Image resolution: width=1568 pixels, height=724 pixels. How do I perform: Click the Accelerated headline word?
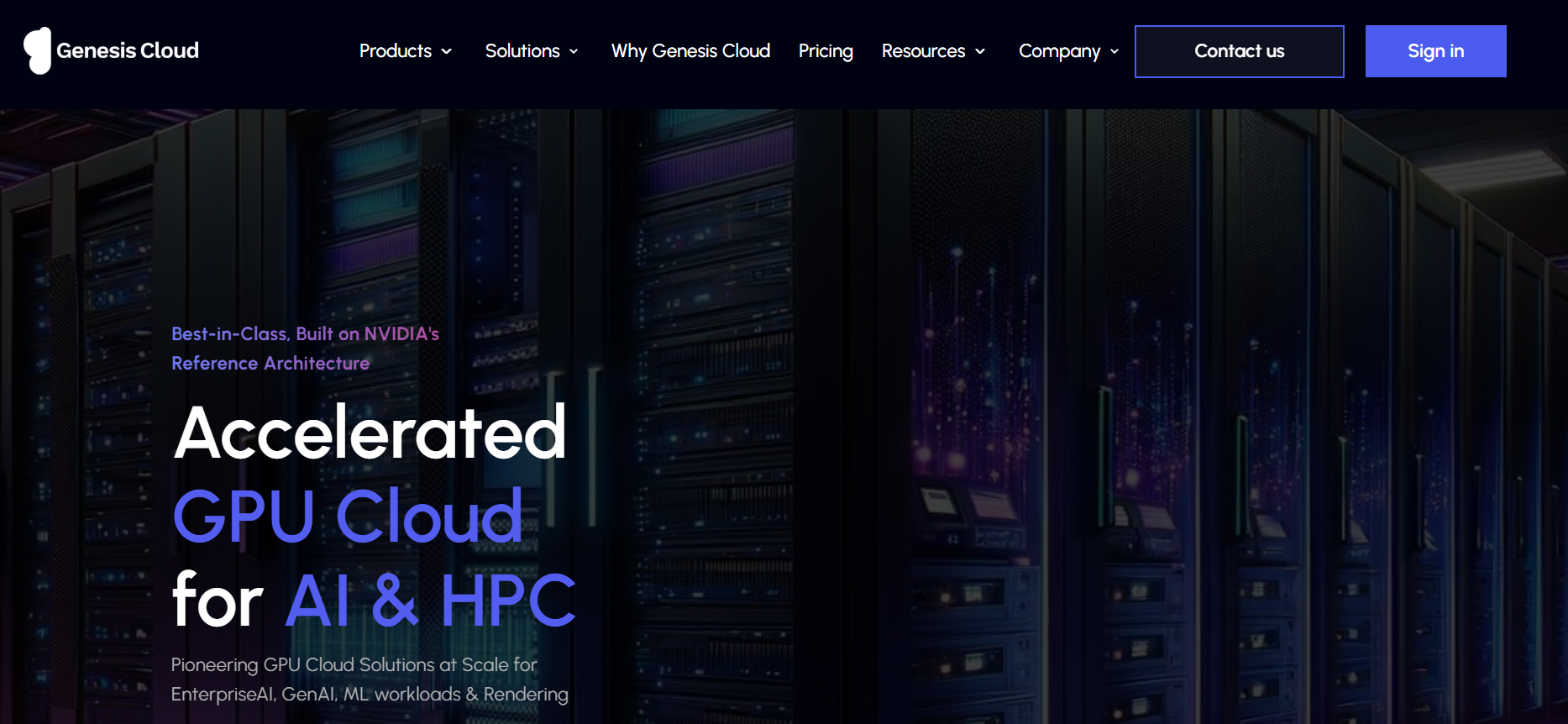370,433
